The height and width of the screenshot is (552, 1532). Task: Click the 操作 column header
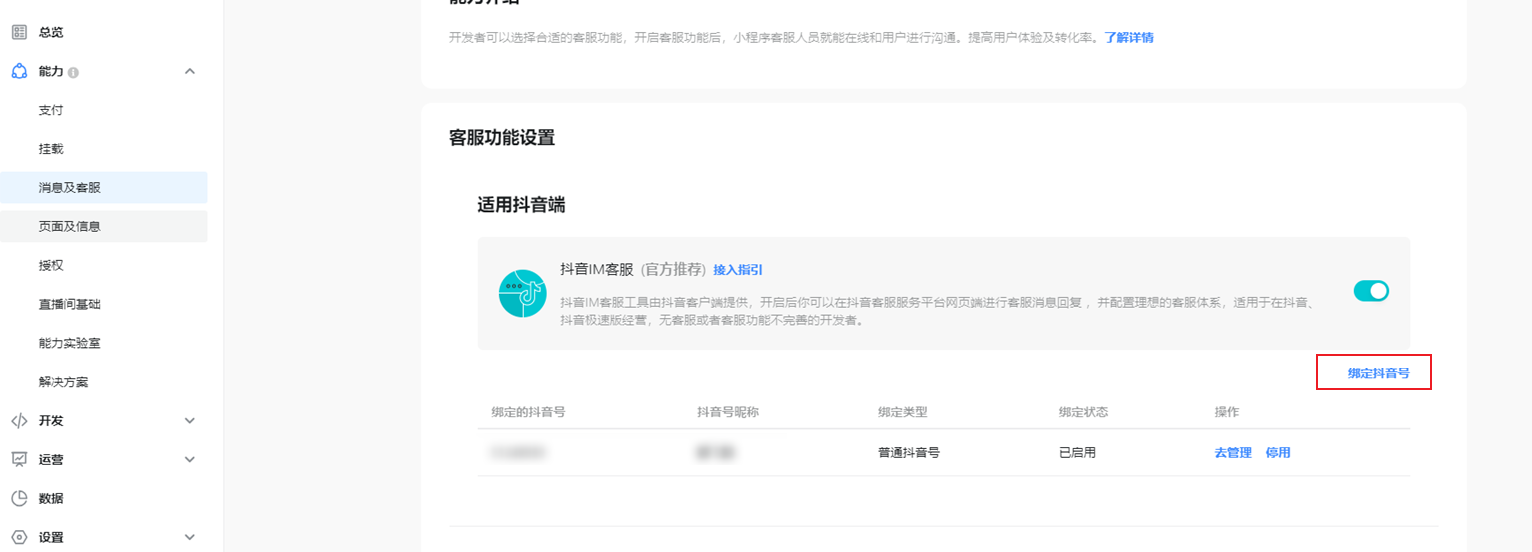pyautogui.click(x=1227, y=412)
